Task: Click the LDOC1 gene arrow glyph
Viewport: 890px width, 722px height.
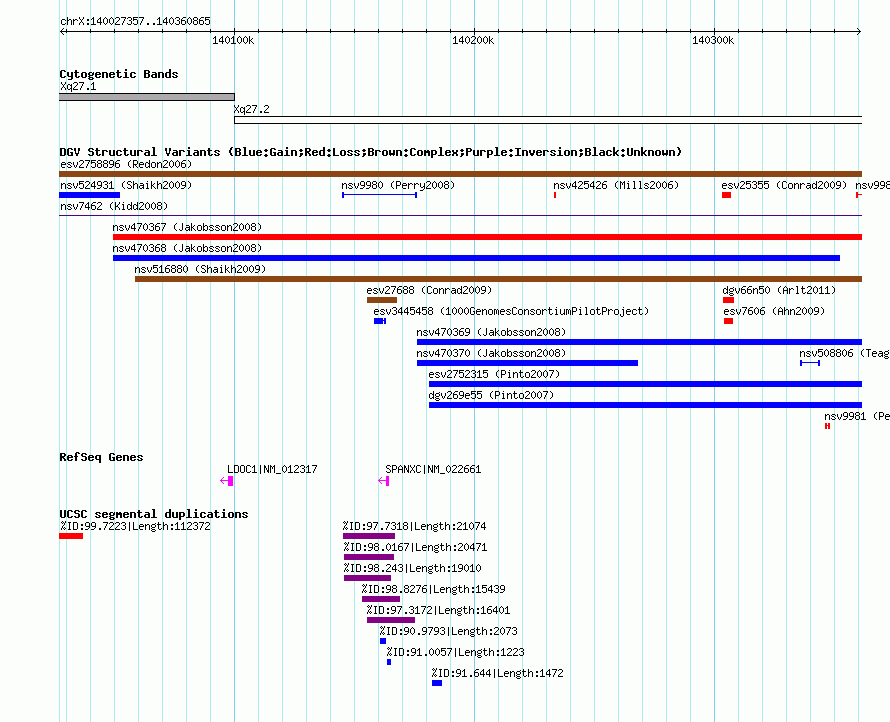Action: click(226, 481)
